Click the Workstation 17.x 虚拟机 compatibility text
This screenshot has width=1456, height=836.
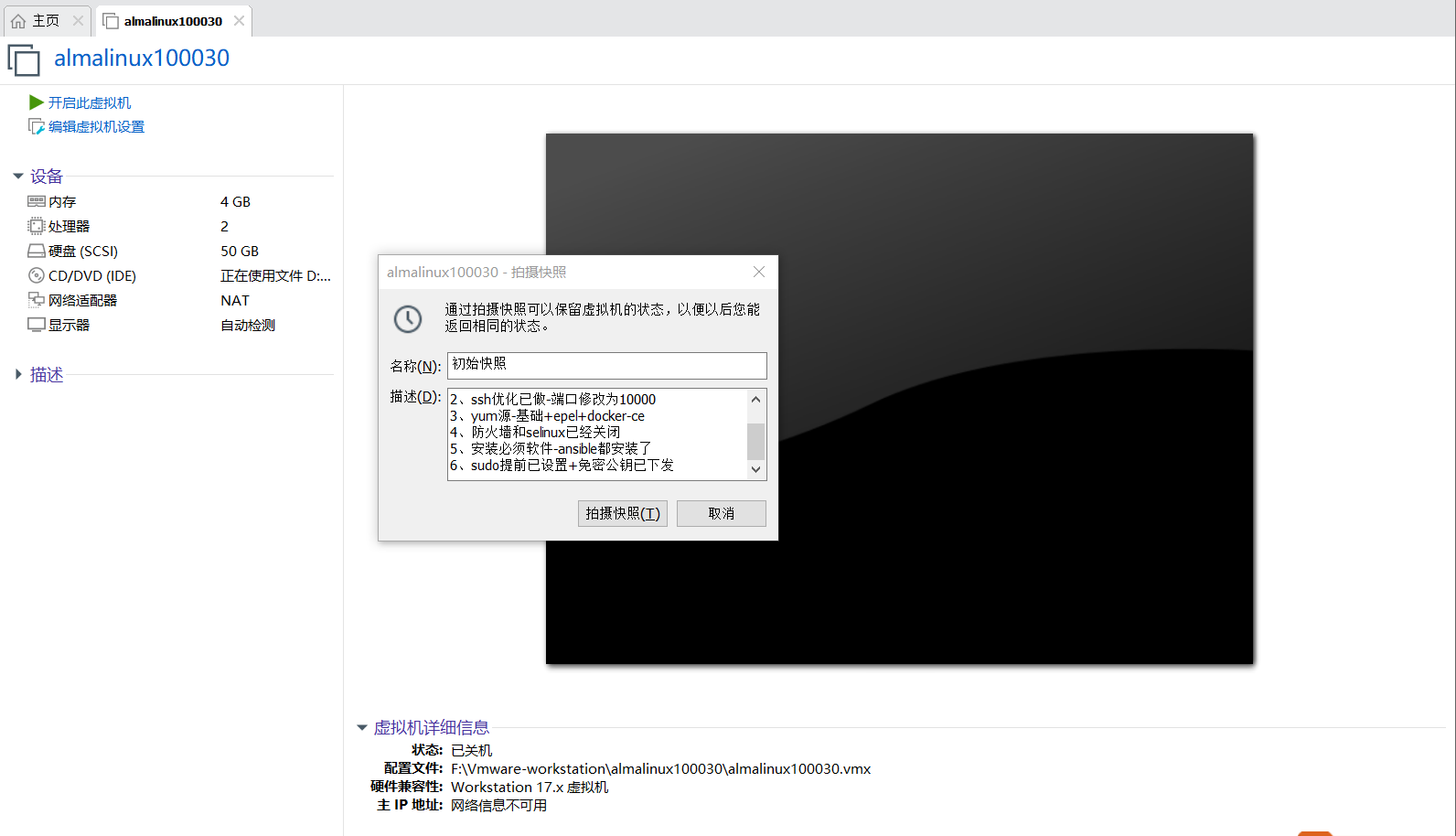(530, 788)
